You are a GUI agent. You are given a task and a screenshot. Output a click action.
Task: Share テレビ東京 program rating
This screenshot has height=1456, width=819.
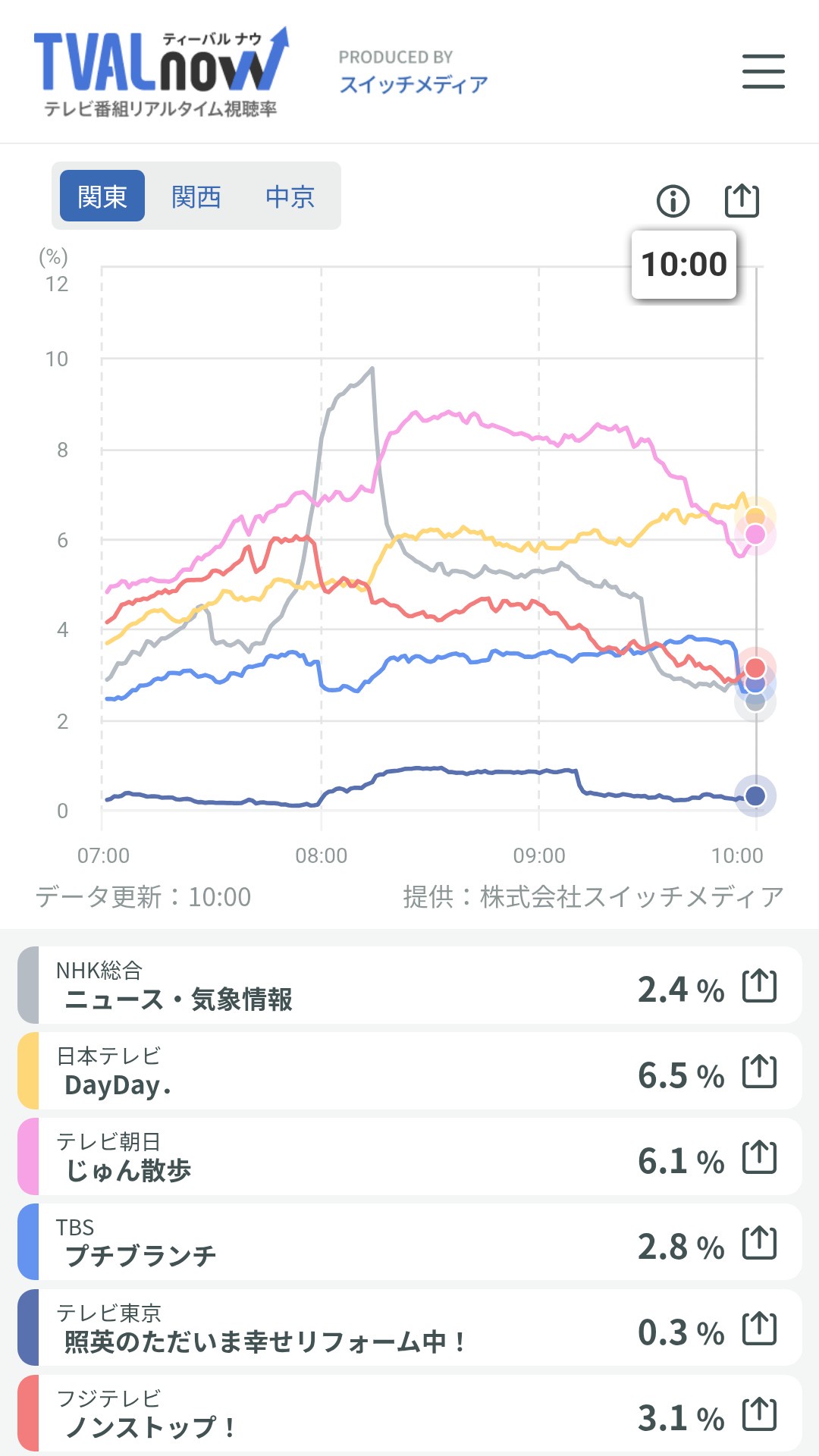759,1329
